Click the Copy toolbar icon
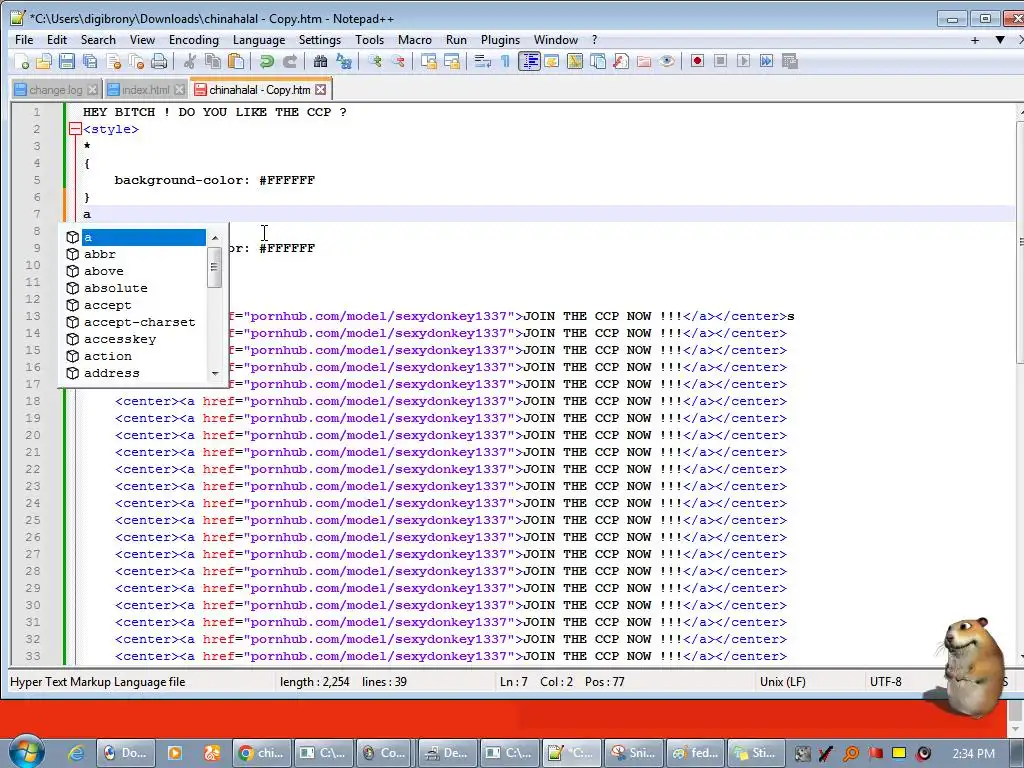The image size is (1024, 768). pyautogui.click(x=213, y=61)
